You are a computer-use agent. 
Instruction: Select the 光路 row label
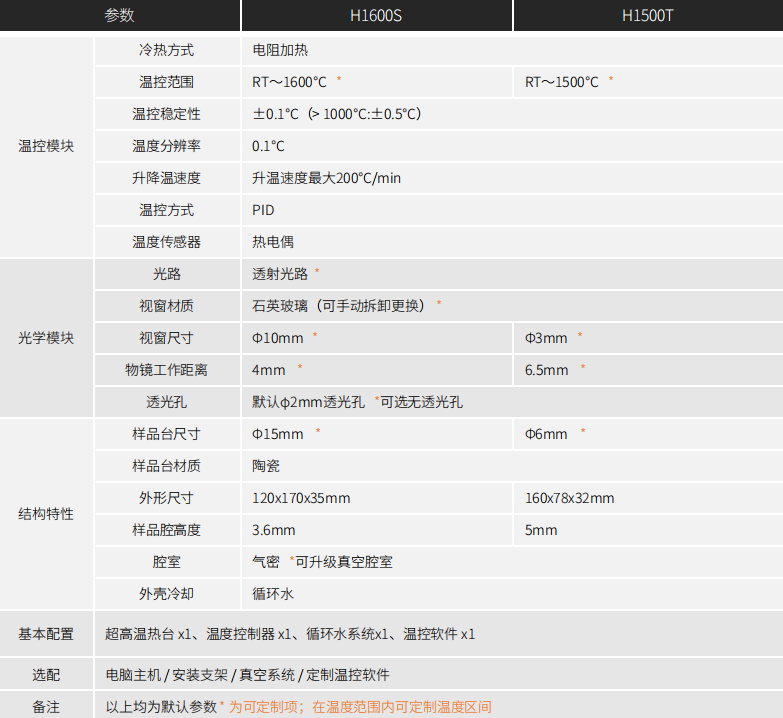166,274
